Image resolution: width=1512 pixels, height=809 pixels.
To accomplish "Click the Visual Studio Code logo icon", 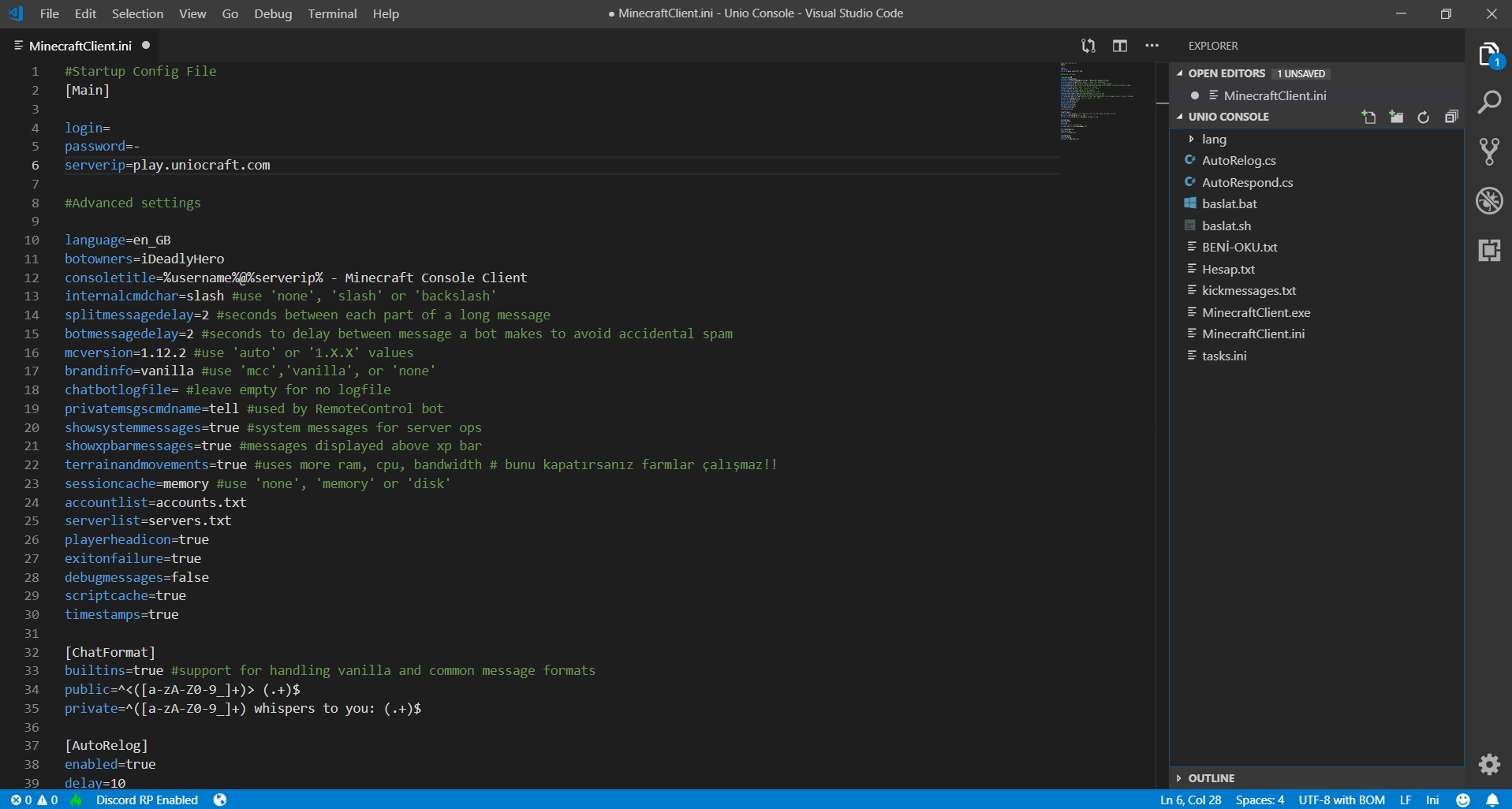I will click(16, 13).
